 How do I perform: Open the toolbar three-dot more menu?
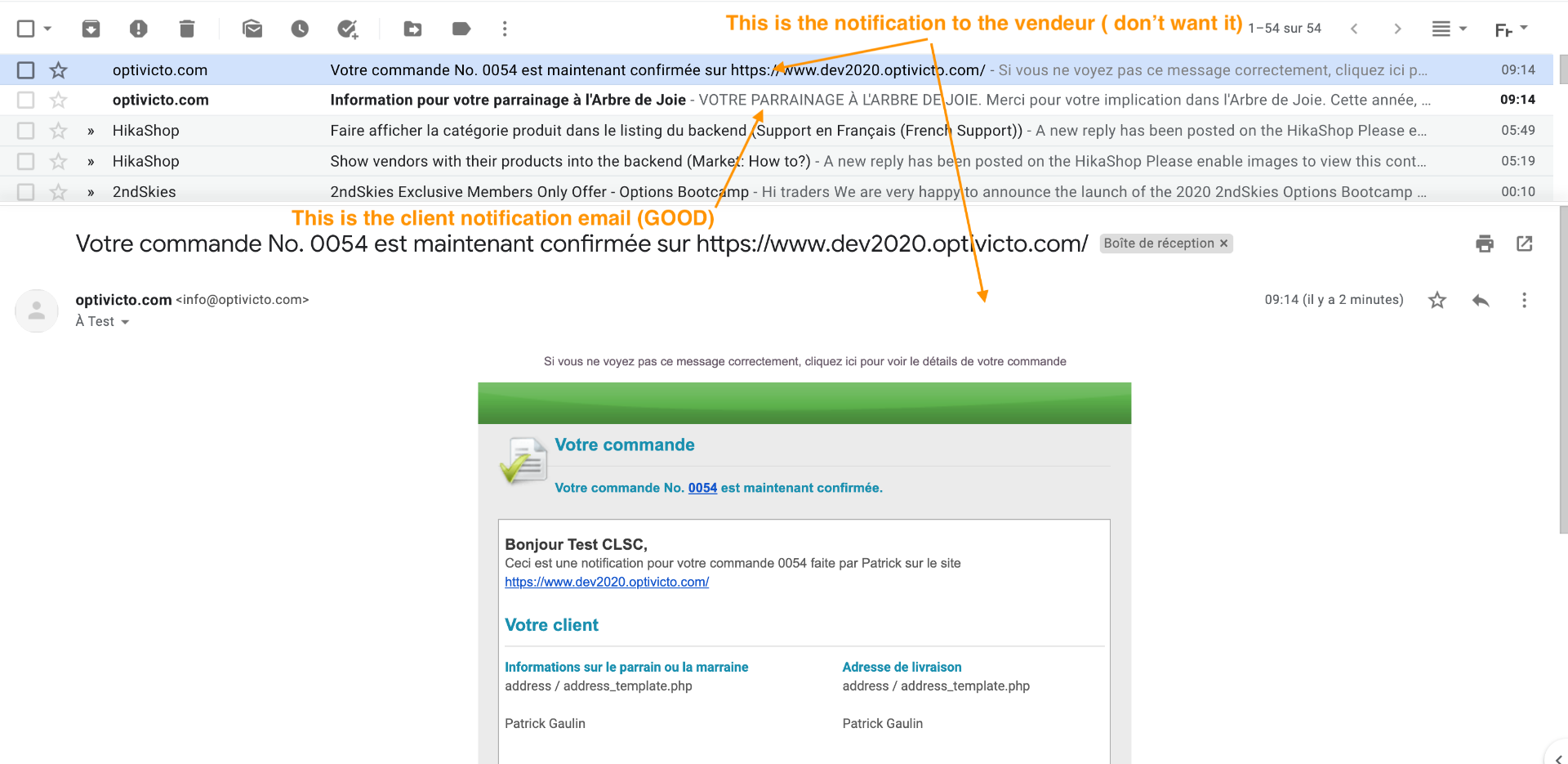pos(505,29)
